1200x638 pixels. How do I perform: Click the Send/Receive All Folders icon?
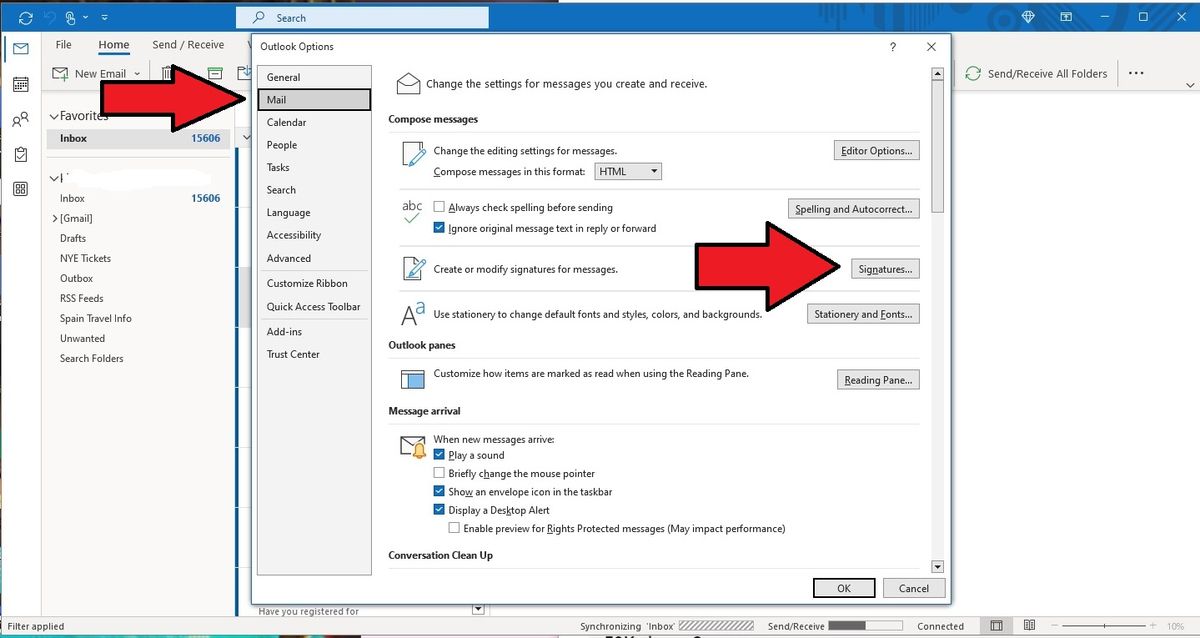coord(972,73)
